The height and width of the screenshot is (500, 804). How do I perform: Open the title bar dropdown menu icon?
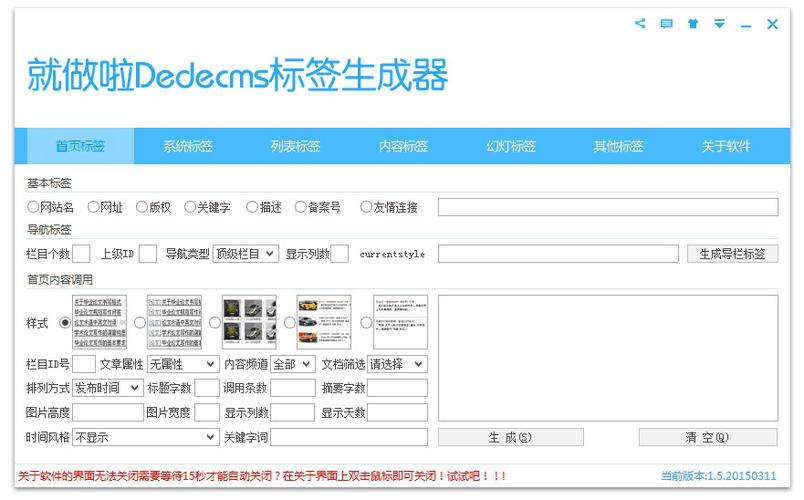720,24
